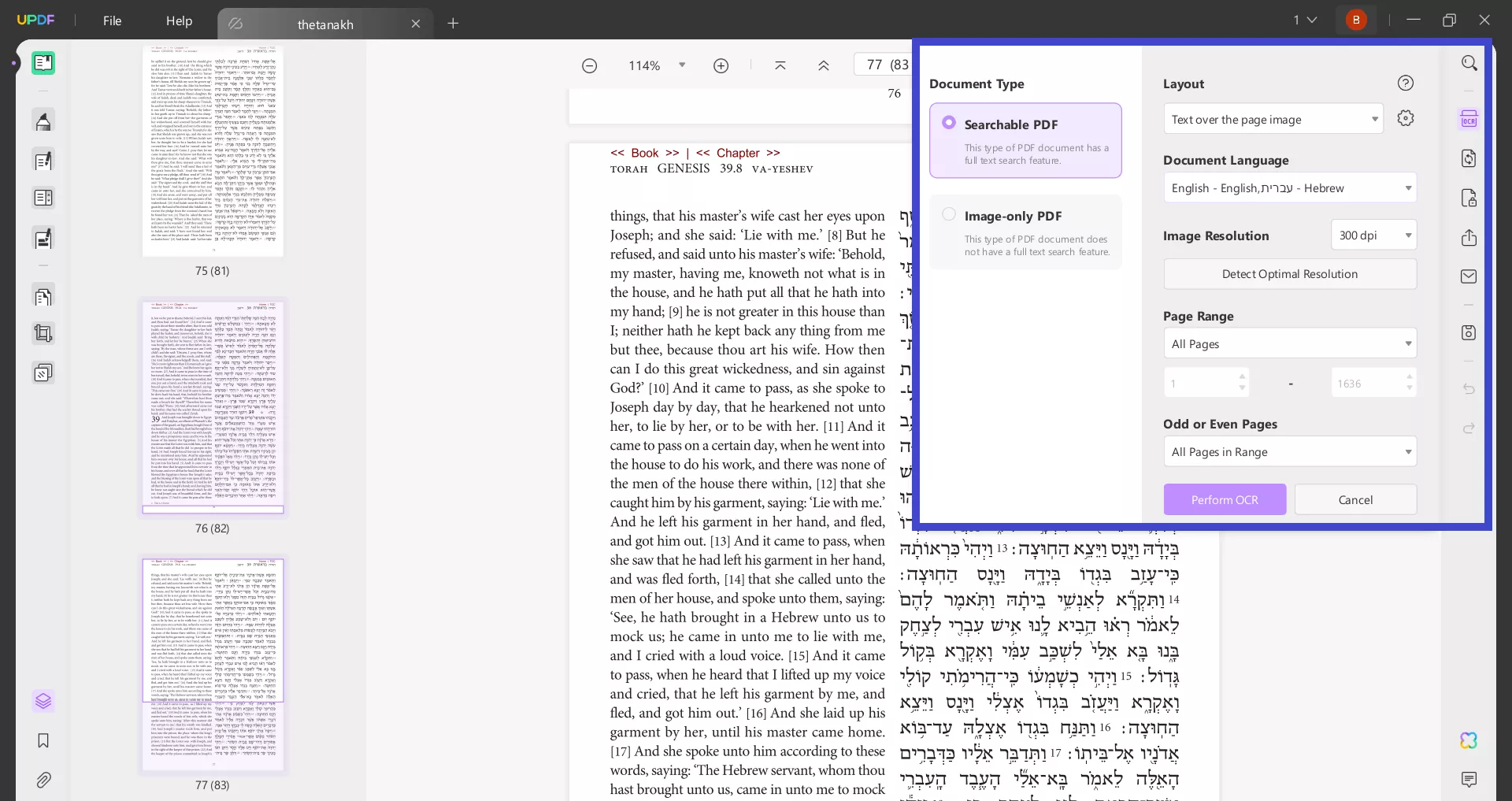This screenshot has width=1512, height=801.
Task: Open the zoom level dropdown arrow near 114%
Action: click(x=682, y=65)
